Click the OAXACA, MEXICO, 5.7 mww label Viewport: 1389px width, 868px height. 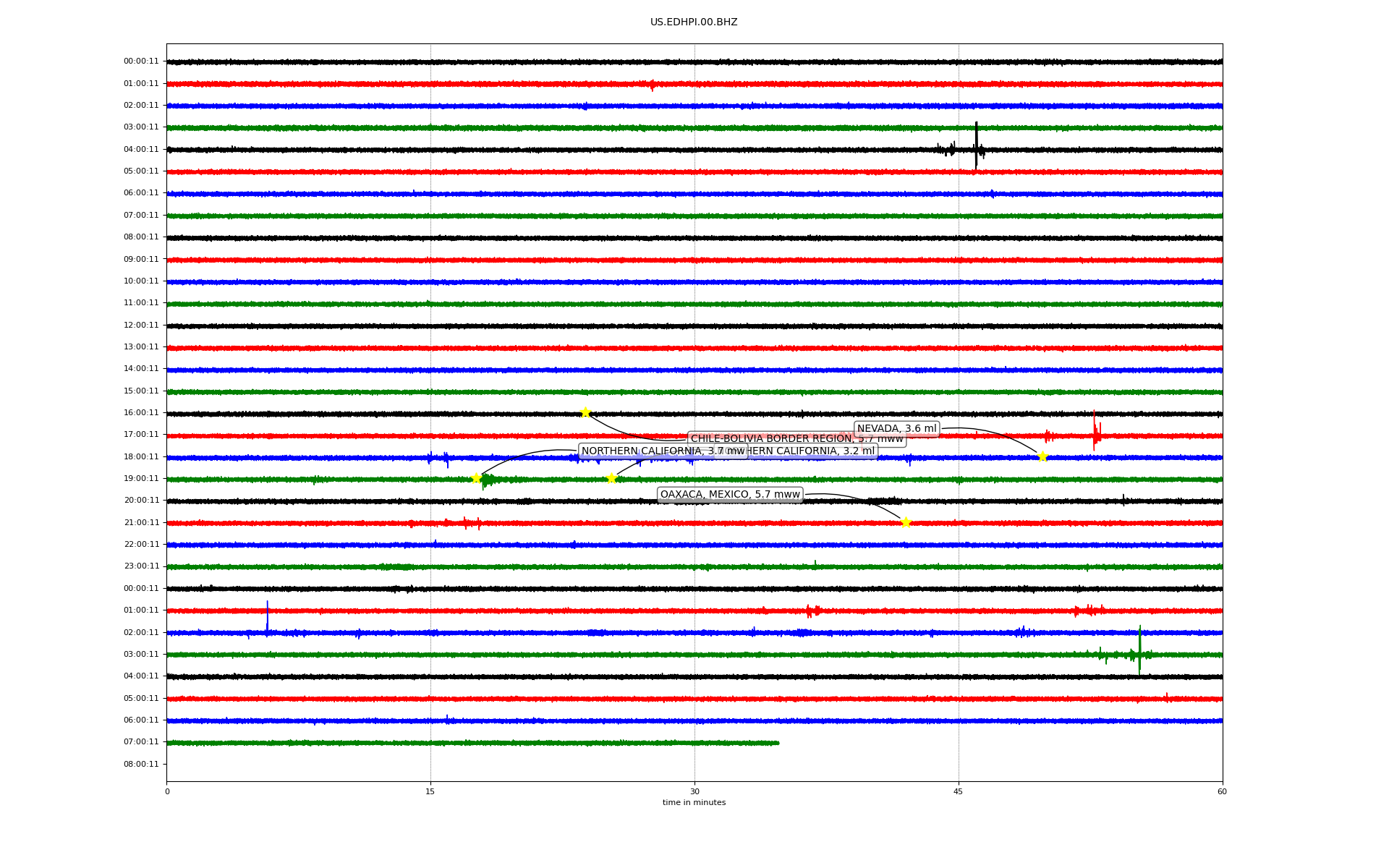click(730, 495)
